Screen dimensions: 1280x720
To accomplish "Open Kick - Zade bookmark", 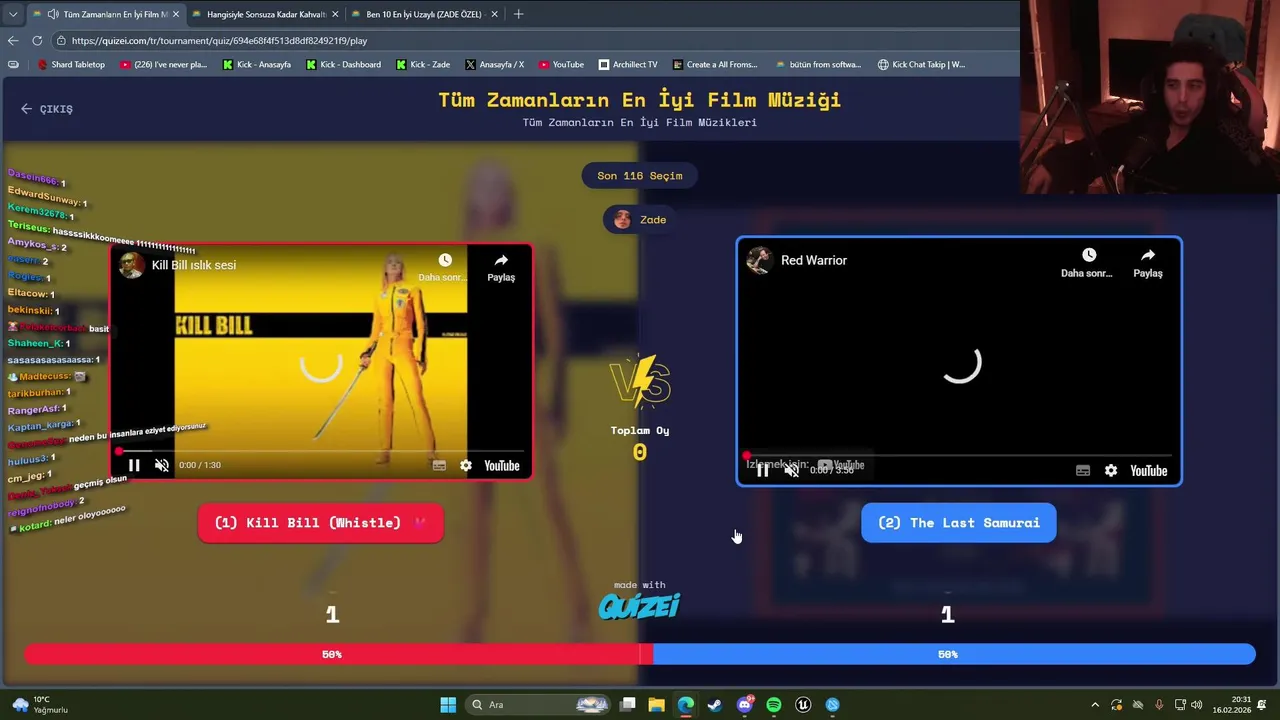I will click(x=423, y=64).
